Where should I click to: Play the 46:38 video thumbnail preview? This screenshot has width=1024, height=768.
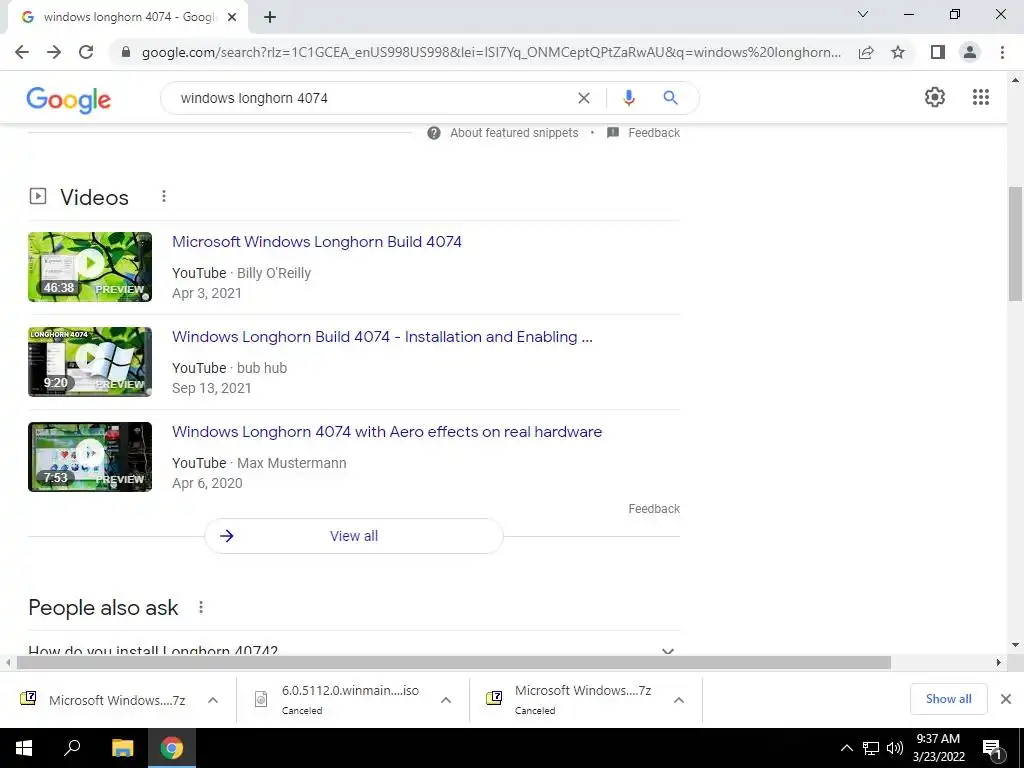coord(90,266)
